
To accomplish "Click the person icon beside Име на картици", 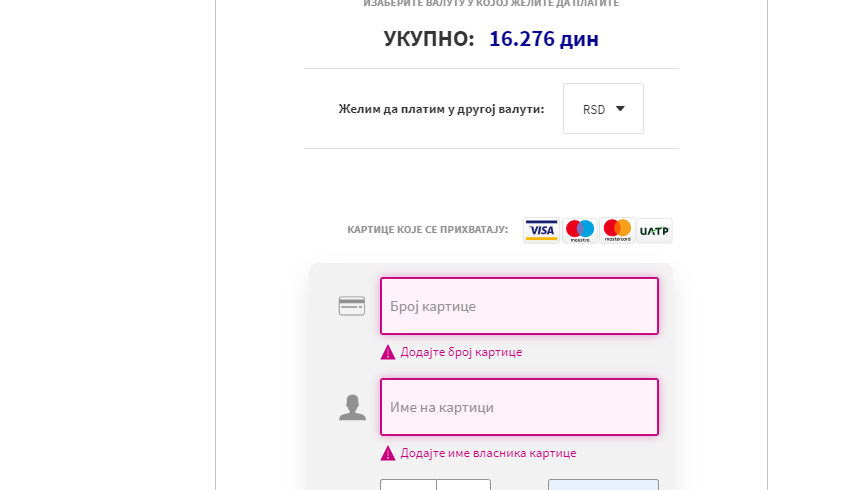I will click(352, 408).
